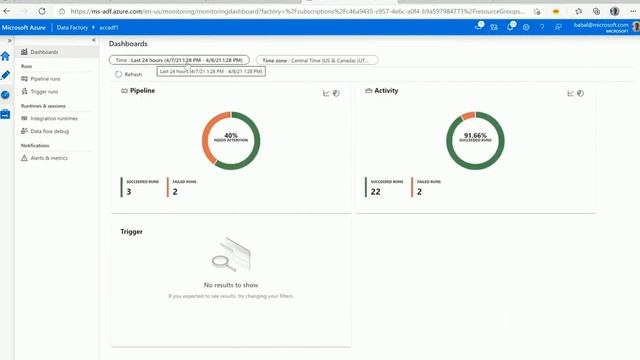Screen dimensions: 640x360
Task: Select Dashboards in the side menu
Action: tap(57, 52)
